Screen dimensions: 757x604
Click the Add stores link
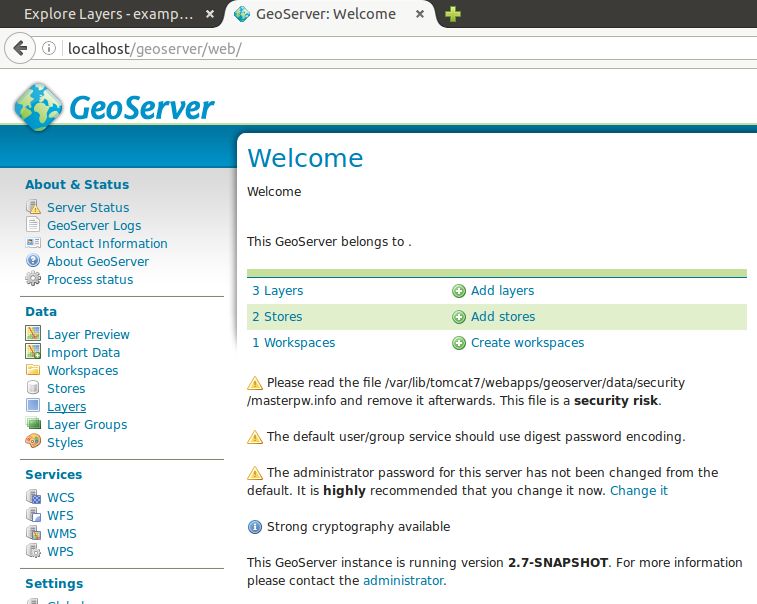point(503,317)
